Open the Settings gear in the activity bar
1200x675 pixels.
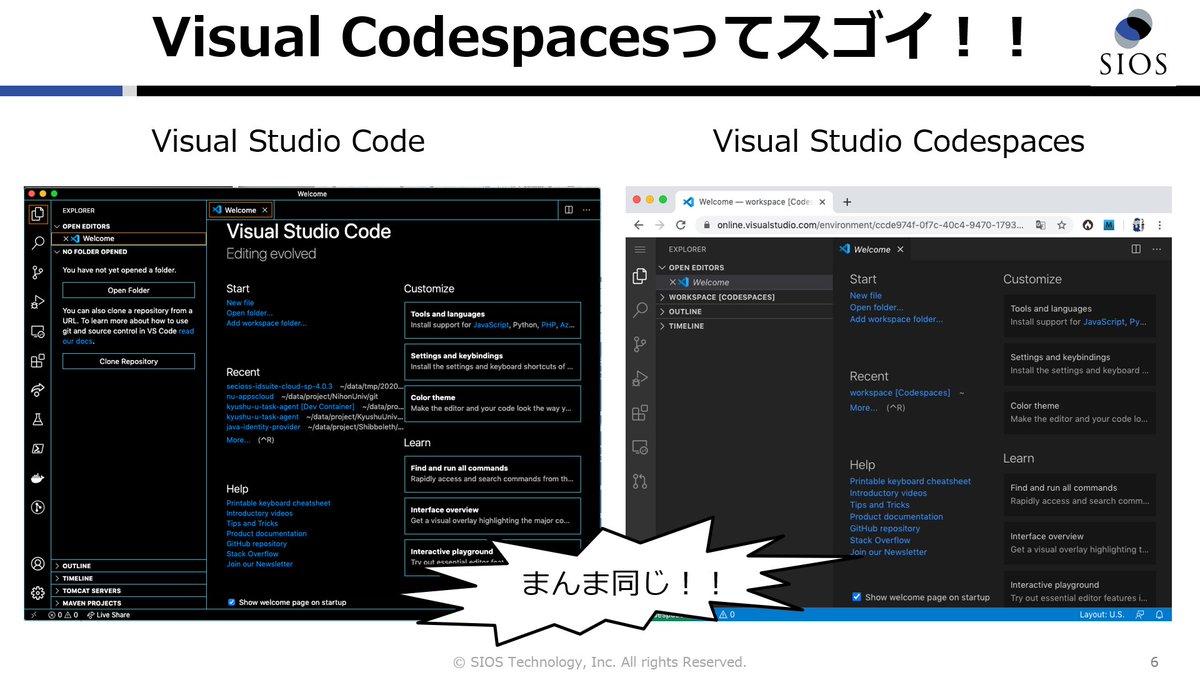(37, 591)
